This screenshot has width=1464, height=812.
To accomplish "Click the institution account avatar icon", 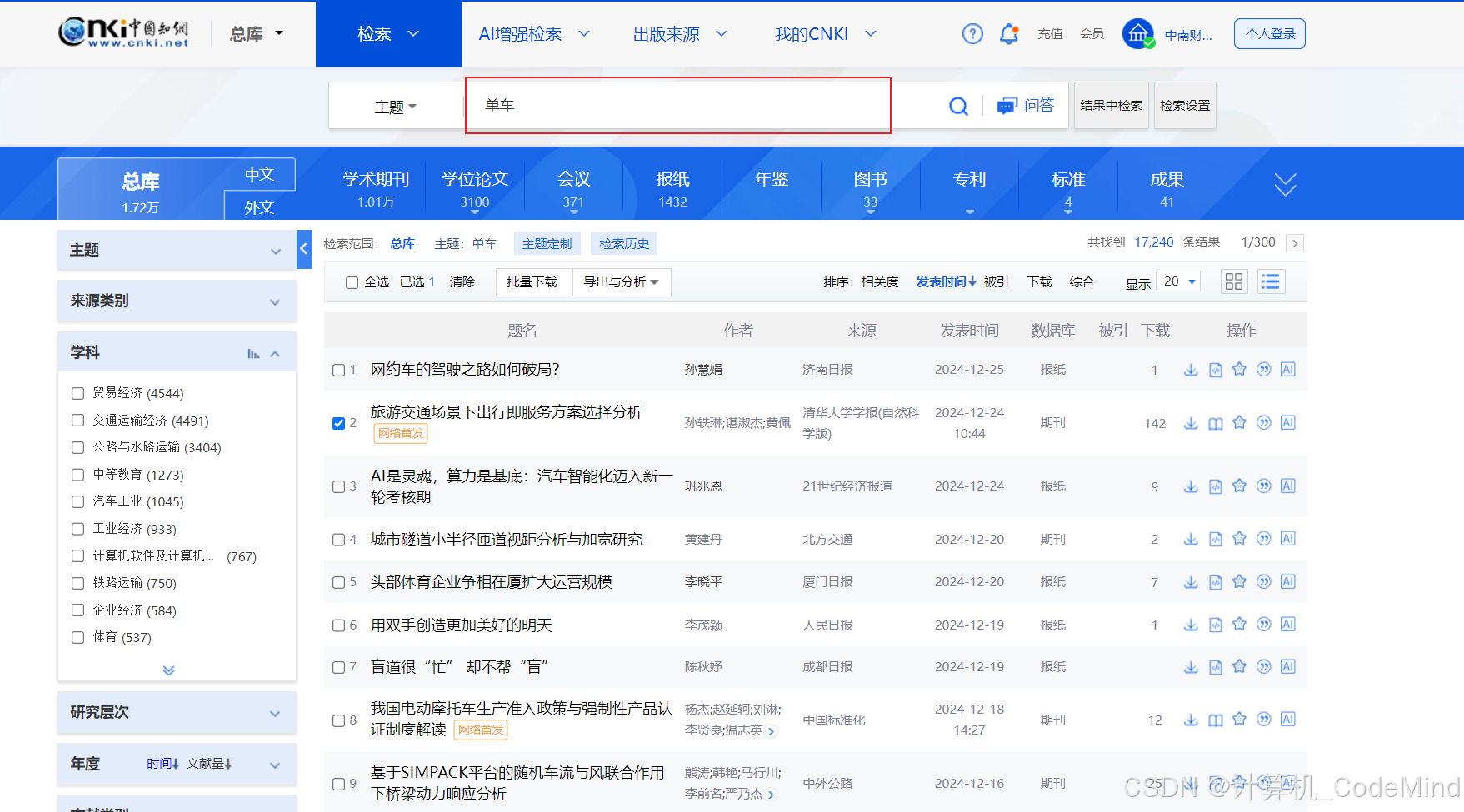I will [1137, 34].
